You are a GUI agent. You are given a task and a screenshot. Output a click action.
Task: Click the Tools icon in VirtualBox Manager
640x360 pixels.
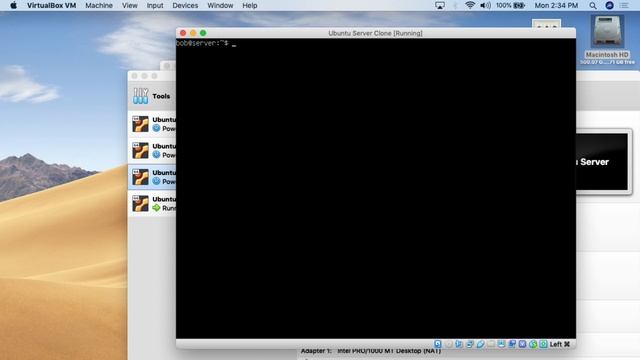tap(140, 96)
